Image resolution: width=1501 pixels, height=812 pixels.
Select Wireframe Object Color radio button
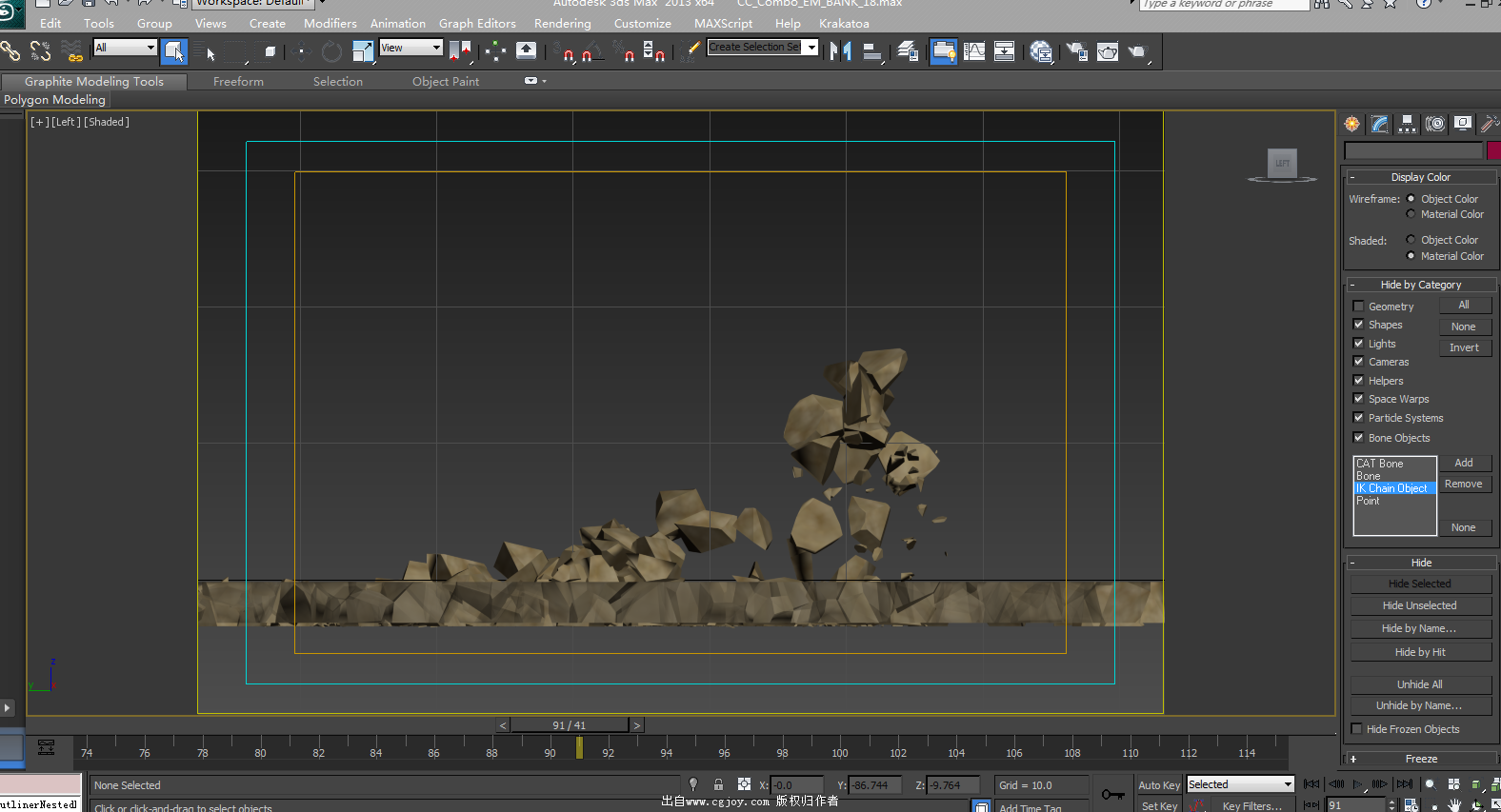click(x=1411, y=199)
